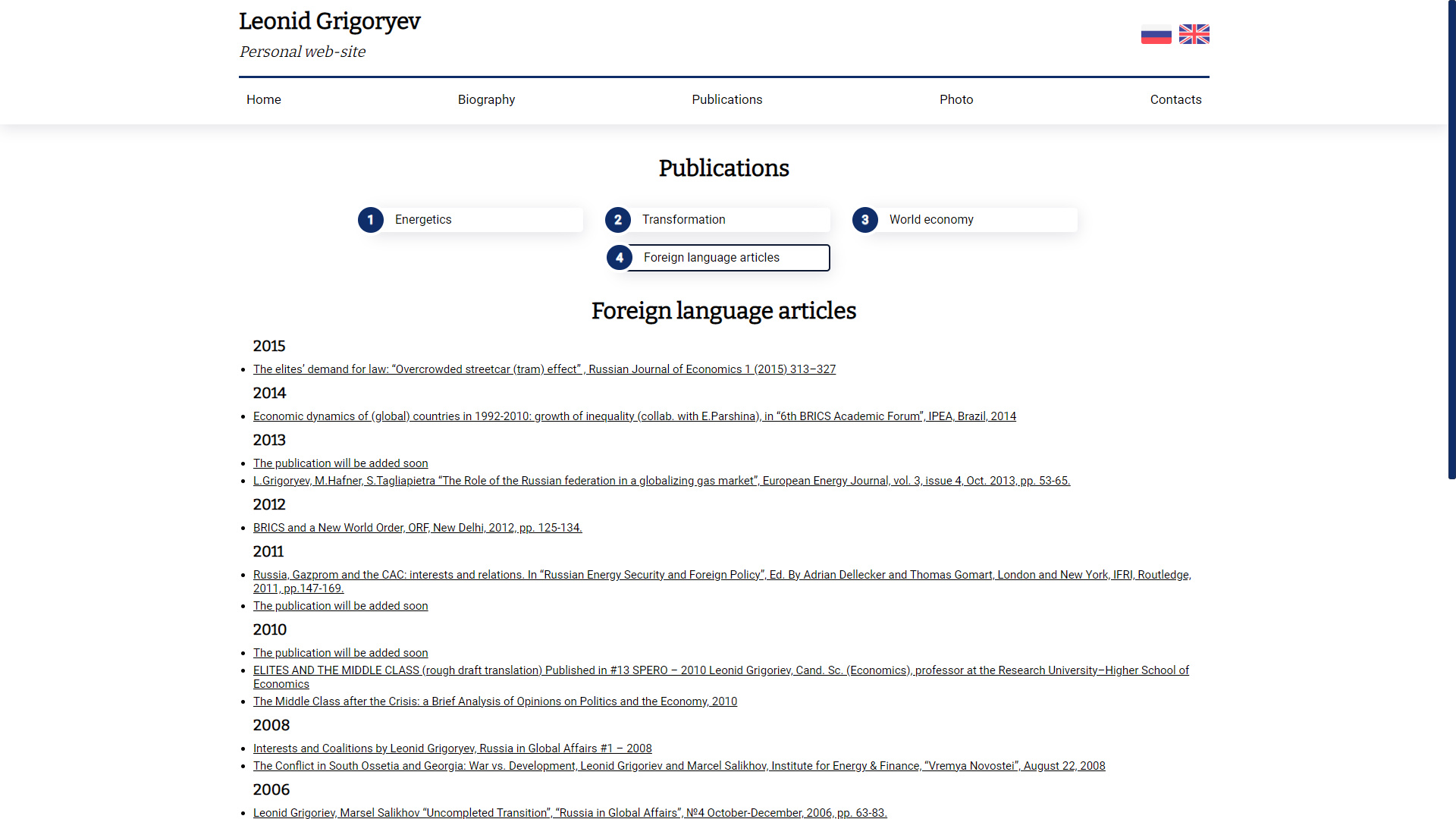Click the number 4 circle beside Foreign language articles
This screenshot has height=819, width=1456.
tap(620, 258)
